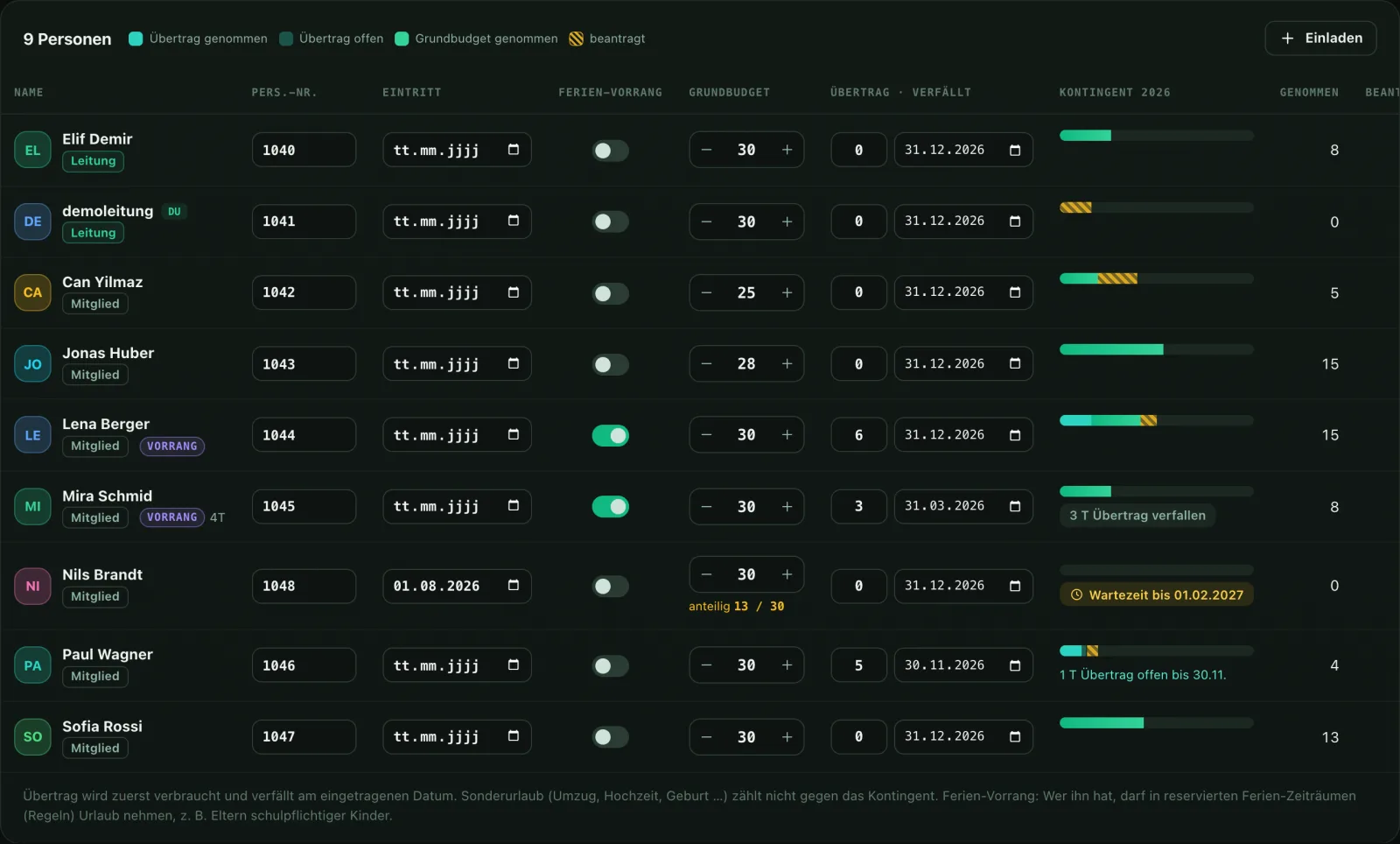Click the Genommen column header
Screen dimensions: 1400x844
1309,92
